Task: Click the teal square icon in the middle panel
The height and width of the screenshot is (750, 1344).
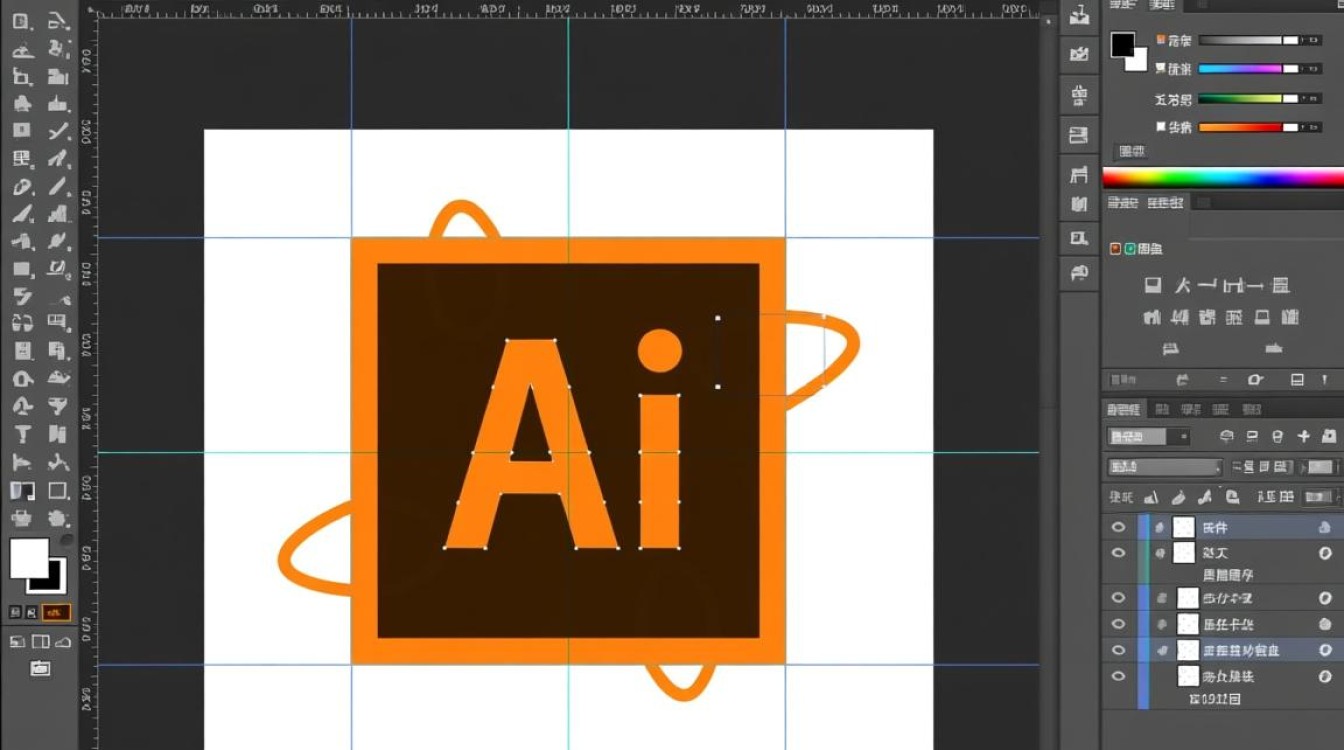Action: pos(1130,248)
